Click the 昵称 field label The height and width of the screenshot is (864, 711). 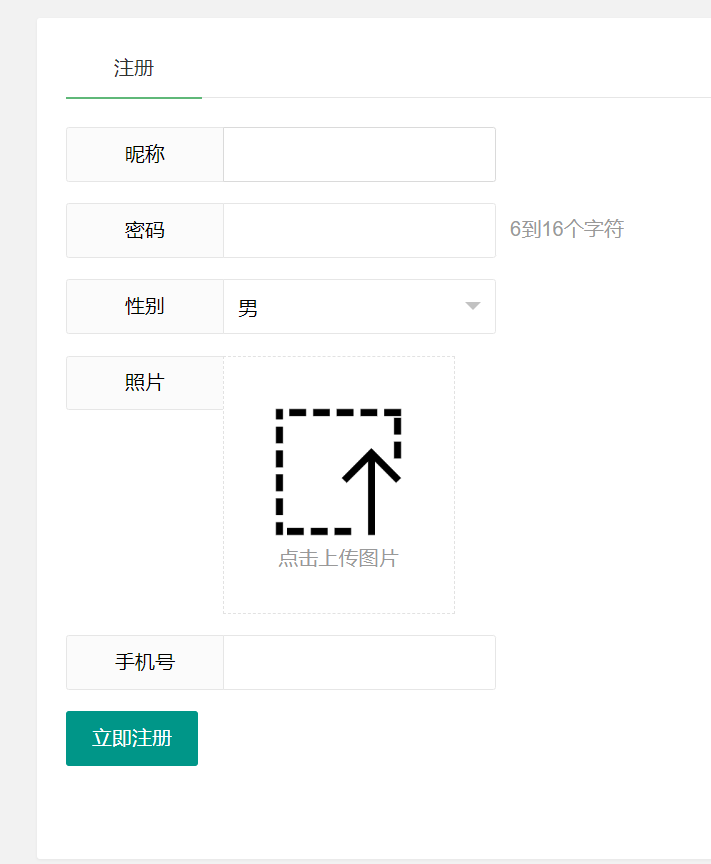[x=145, y=155]
